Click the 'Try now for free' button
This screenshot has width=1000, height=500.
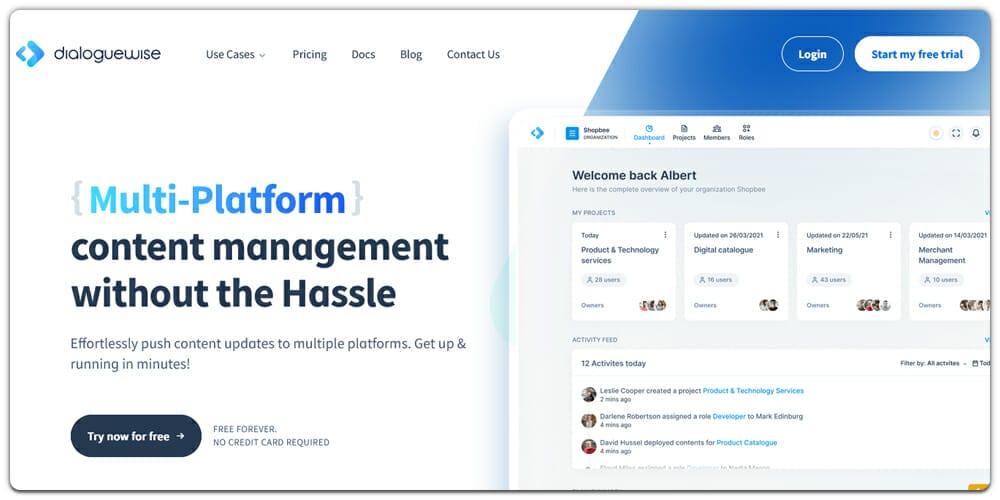point(136,436)
